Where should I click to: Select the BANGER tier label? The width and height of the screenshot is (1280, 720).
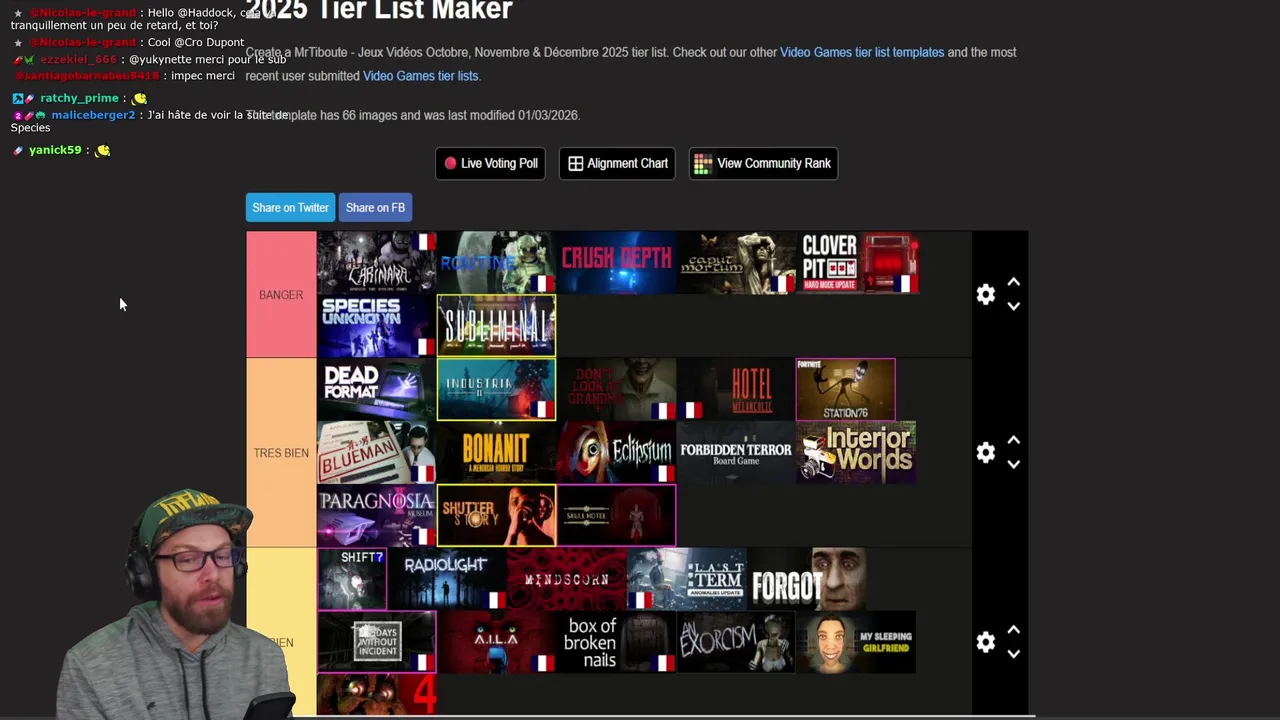click(281, 295)
